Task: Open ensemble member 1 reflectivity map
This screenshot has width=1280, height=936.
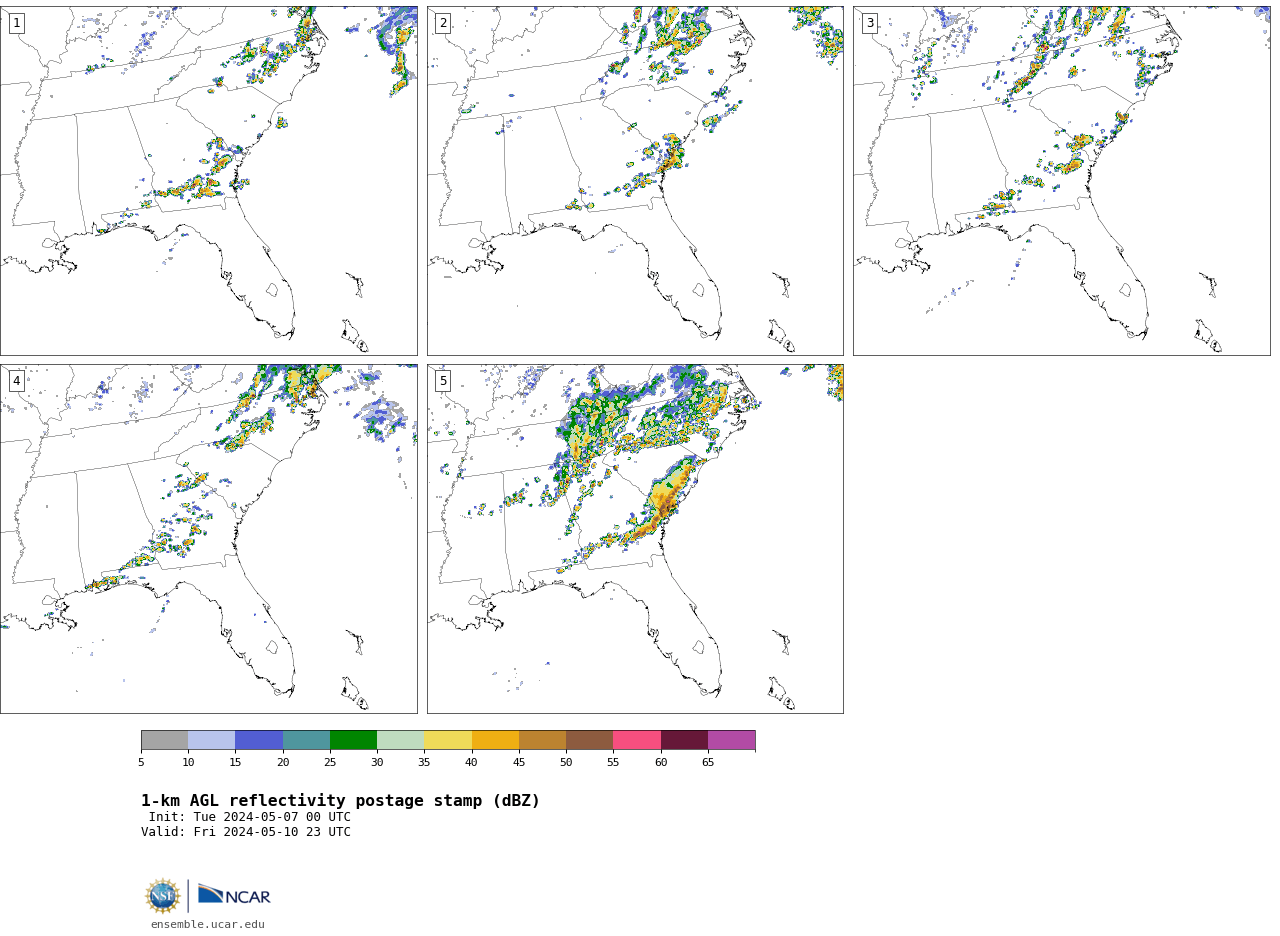Action: [x=209, y=181]
